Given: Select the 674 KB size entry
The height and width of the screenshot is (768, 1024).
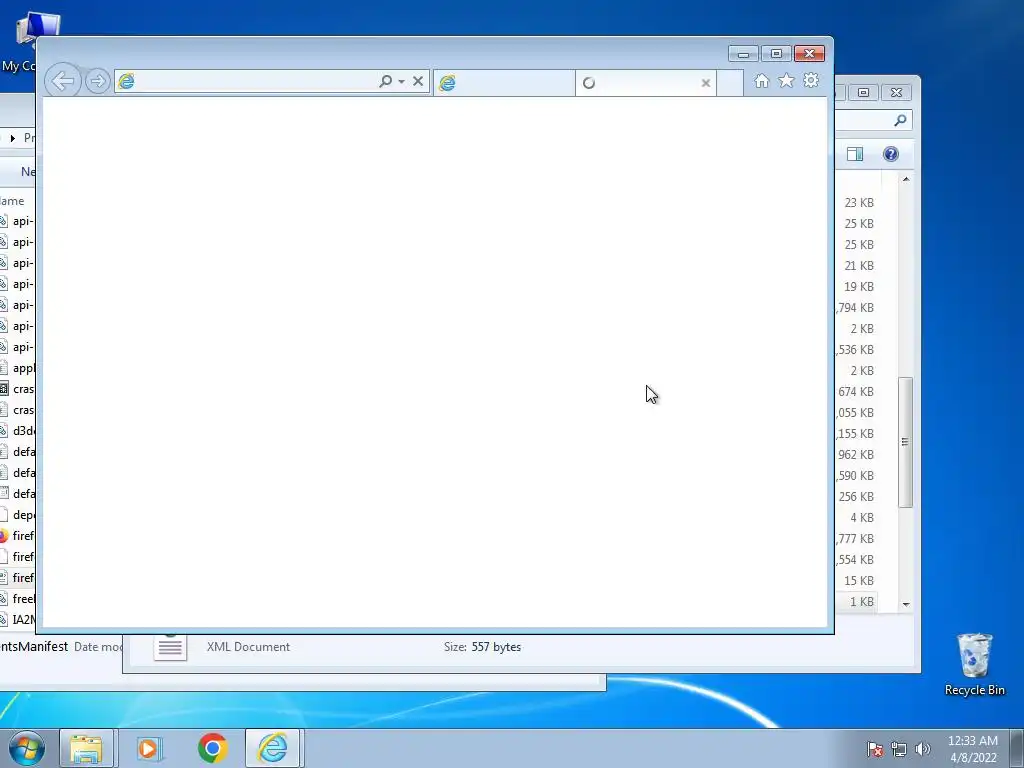Looking at the screenshot, I should [x=856, y=392].
